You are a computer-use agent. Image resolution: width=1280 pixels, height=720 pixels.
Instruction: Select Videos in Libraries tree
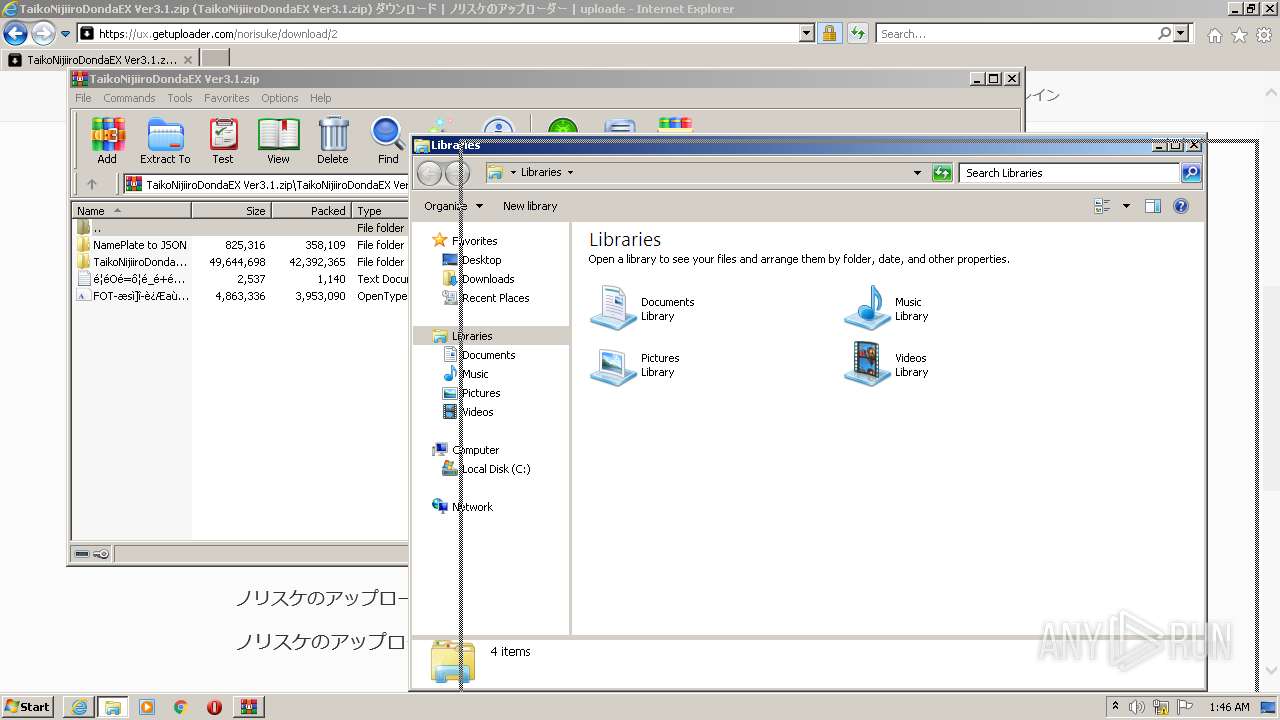point(477,412)
